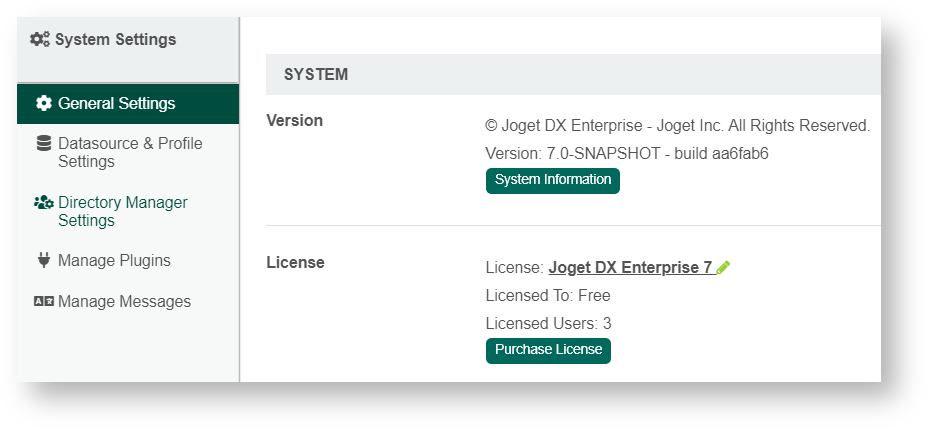This screenshot has width=929, height=430.
Task: Go to Datasource & Profile Settings
Action: [x=130, y=153]
